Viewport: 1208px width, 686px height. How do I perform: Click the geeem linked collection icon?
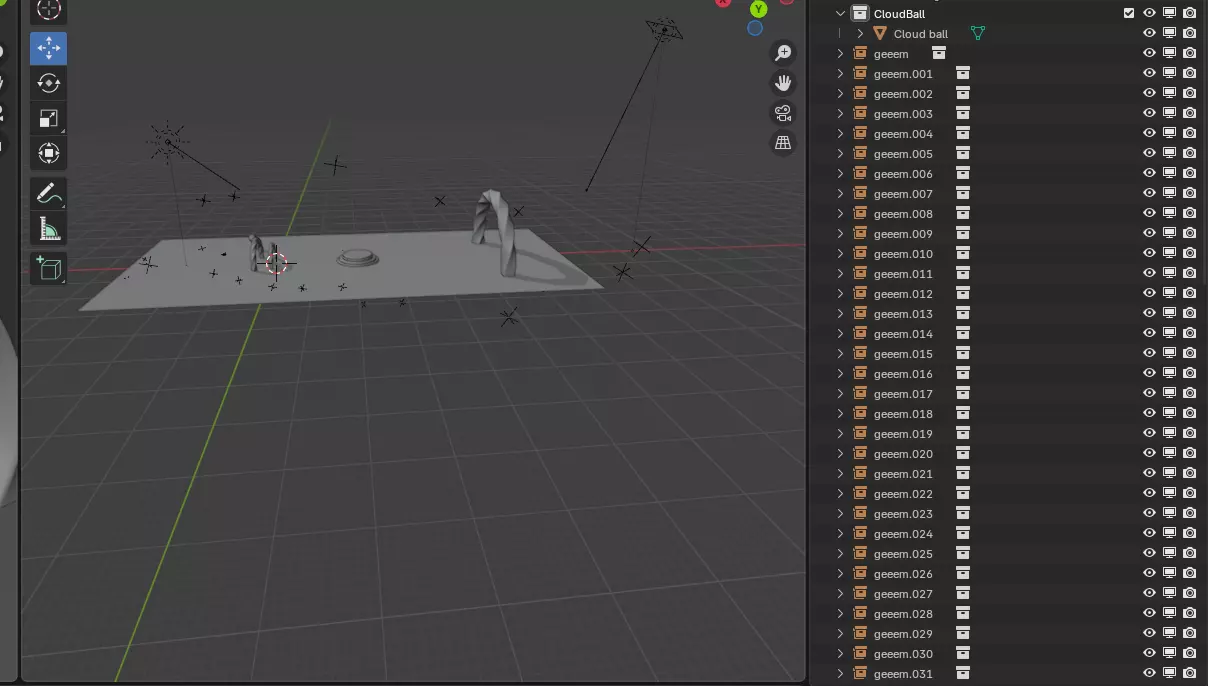point(939,54)
